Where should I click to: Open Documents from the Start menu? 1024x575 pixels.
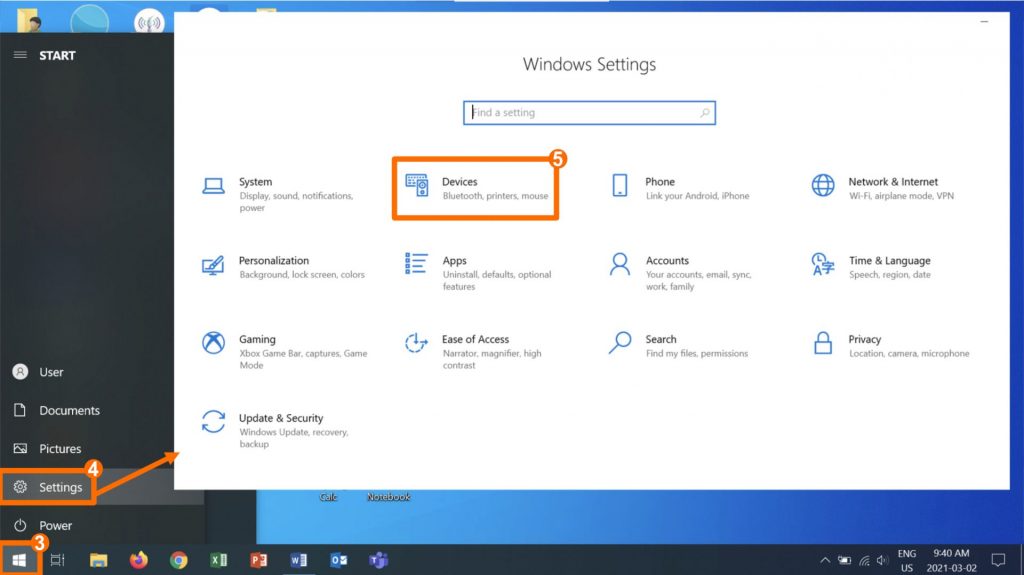click(69, 410)
